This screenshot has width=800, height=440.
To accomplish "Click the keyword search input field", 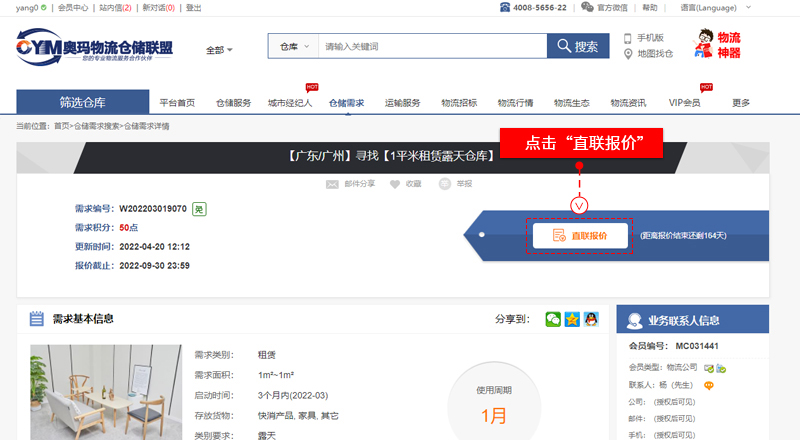I will point(430,47).
